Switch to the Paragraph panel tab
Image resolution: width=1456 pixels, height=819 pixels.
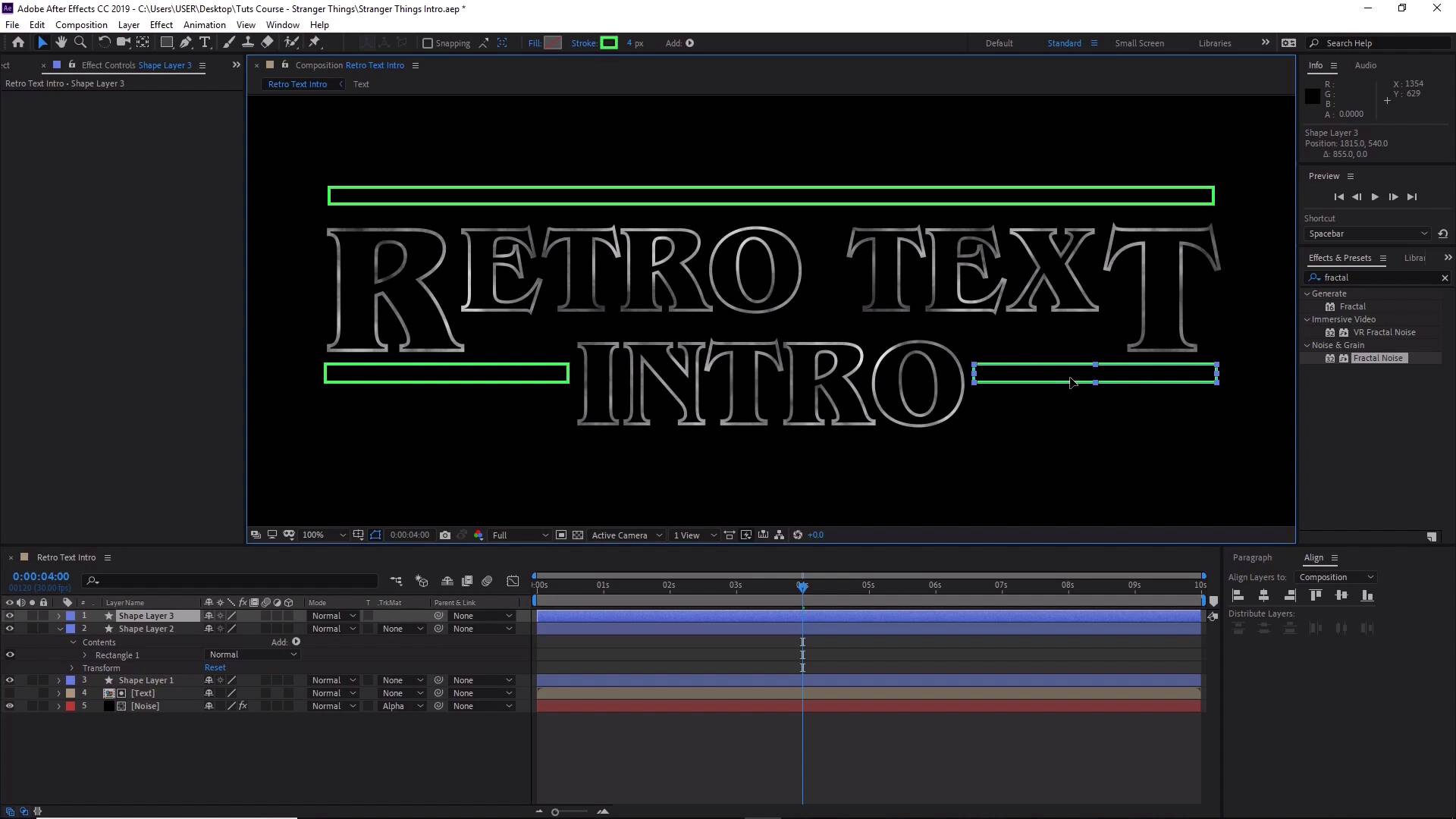1252,557
